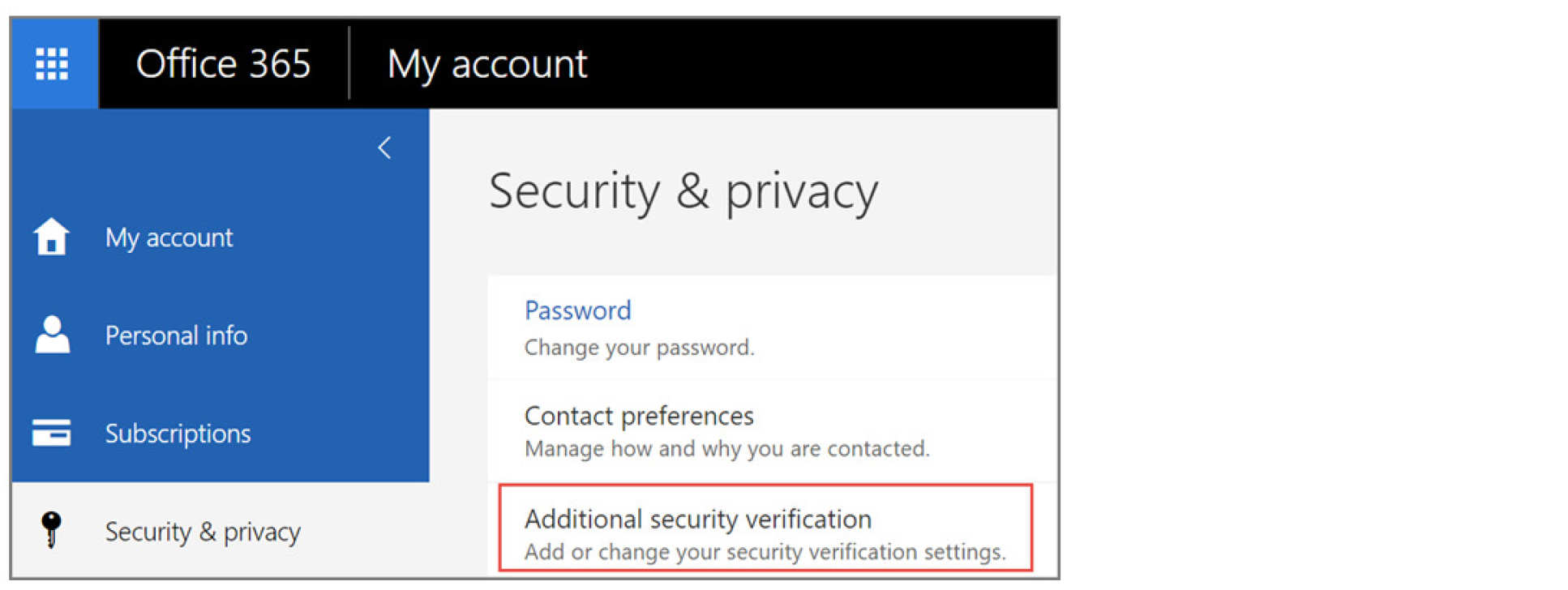Select the Security & privacy sidebar label

point(203,532)
